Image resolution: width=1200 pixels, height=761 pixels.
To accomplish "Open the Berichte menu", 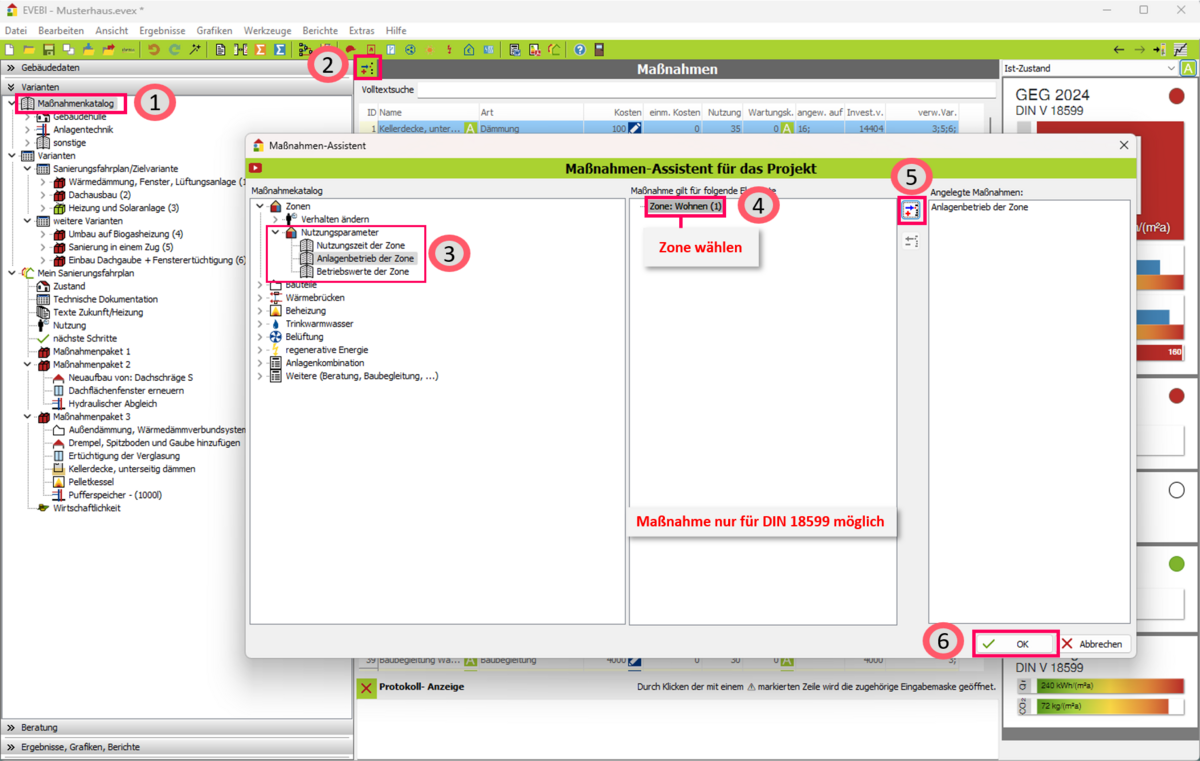I will point(320,31).
